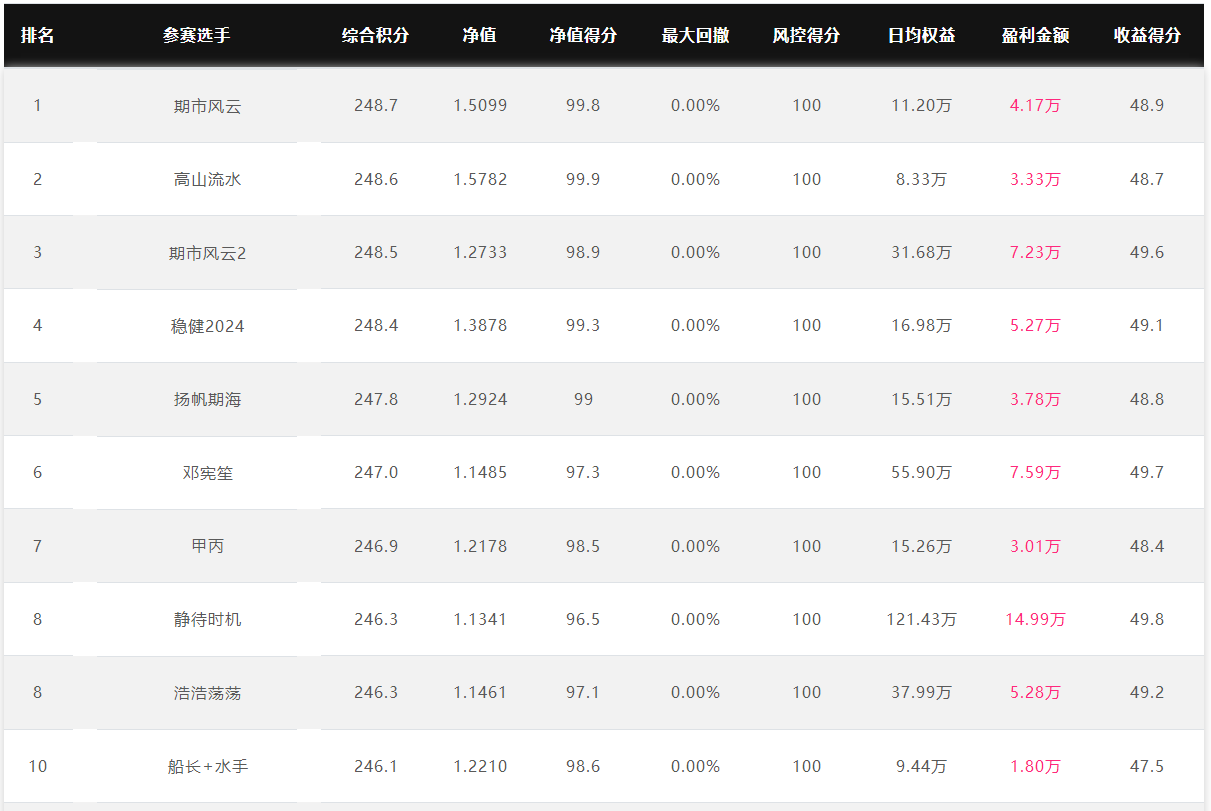
Task: Click the 风控得分 column header
Action: point(806,35)
